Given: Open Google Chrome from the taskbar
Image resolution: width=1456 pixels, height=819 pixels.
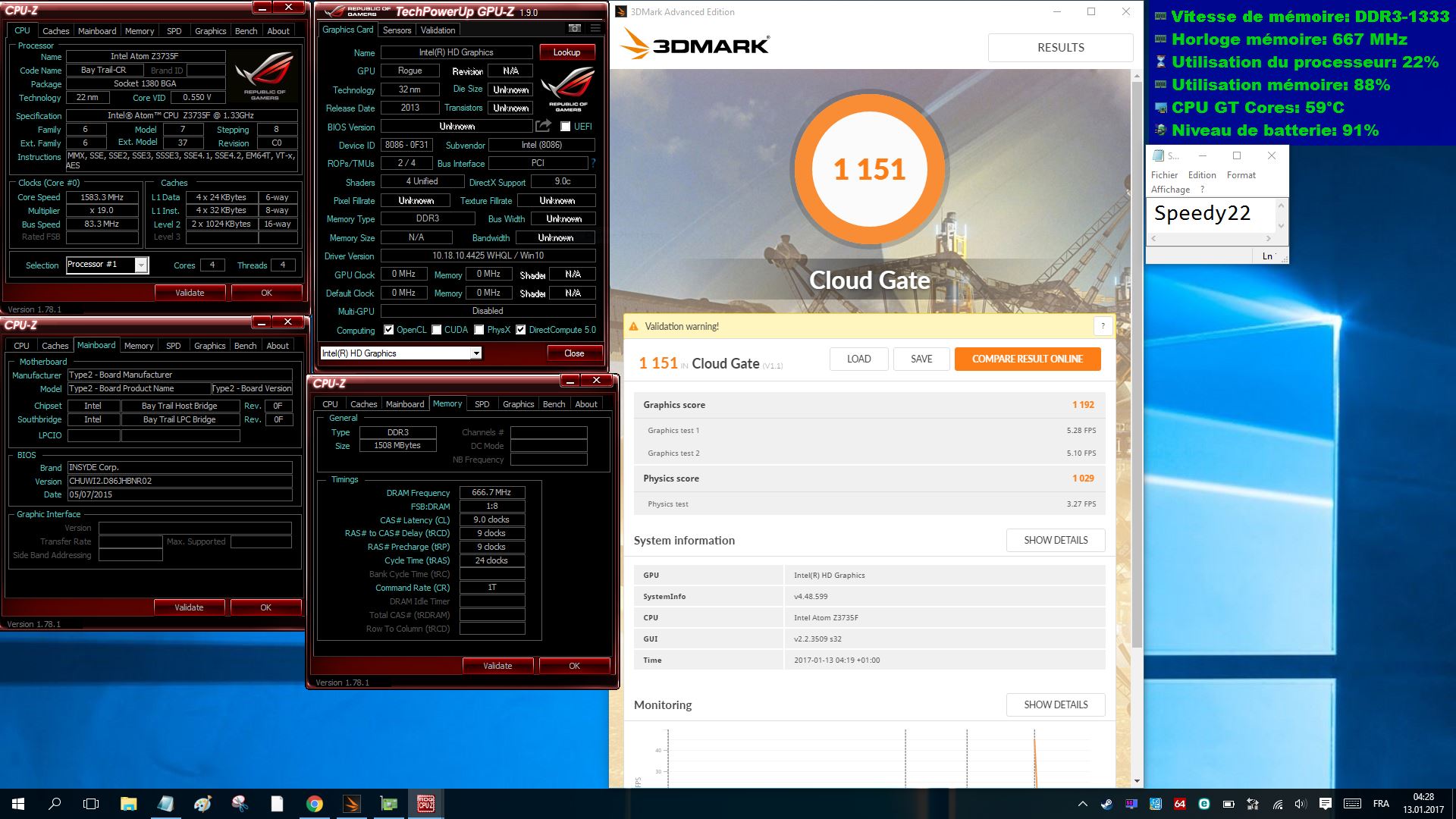Looking at the screenshot, I should tap(314, 804).
